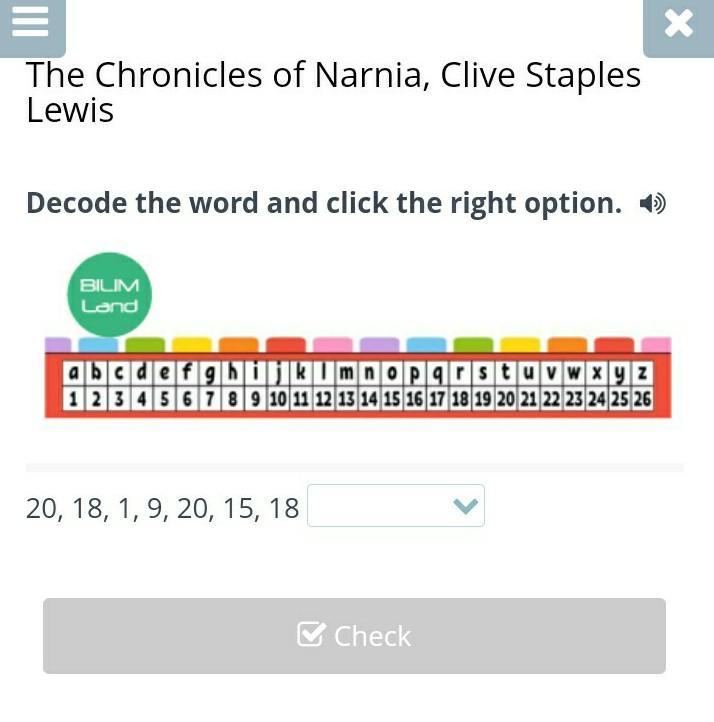This screenshot has height=722, width=714.
Task: Click the Check button
Action: click(x=354, y=636)
